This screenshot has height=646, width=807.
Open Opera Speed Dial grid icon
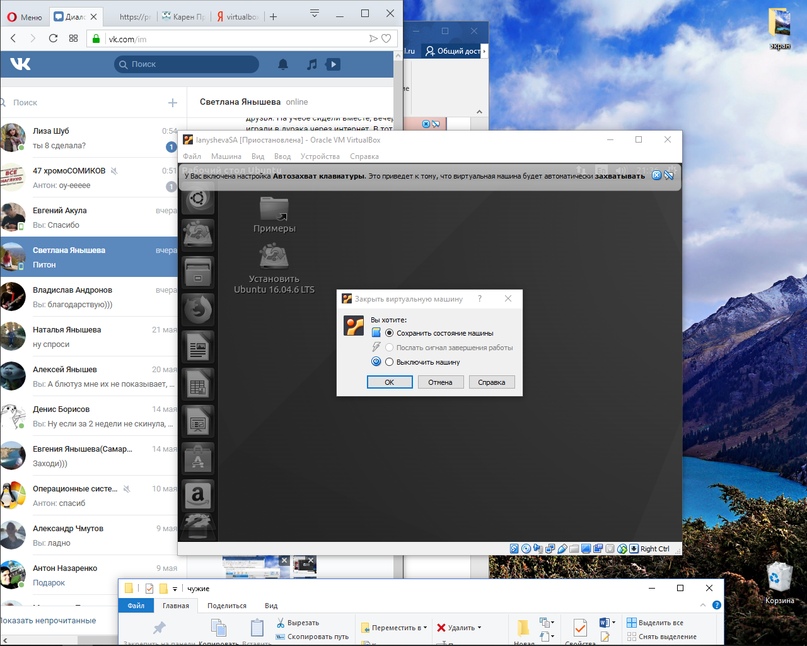click(x=74, y=38)
